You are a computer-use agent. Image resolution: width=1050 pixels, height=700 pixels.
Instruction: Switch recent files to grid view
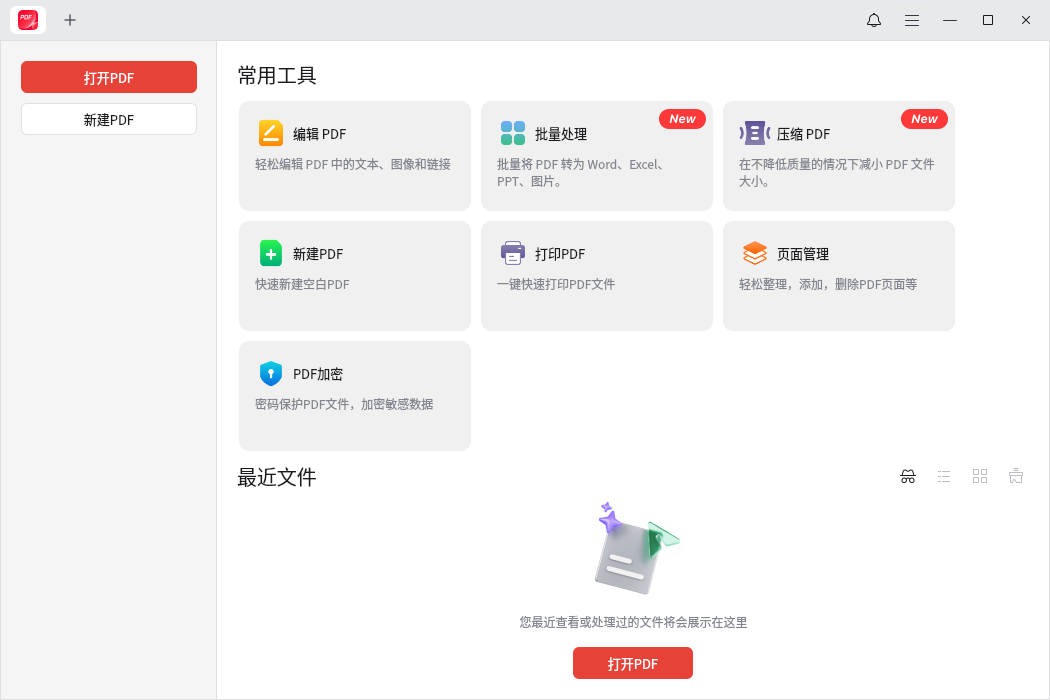click(x=980, y=476)
